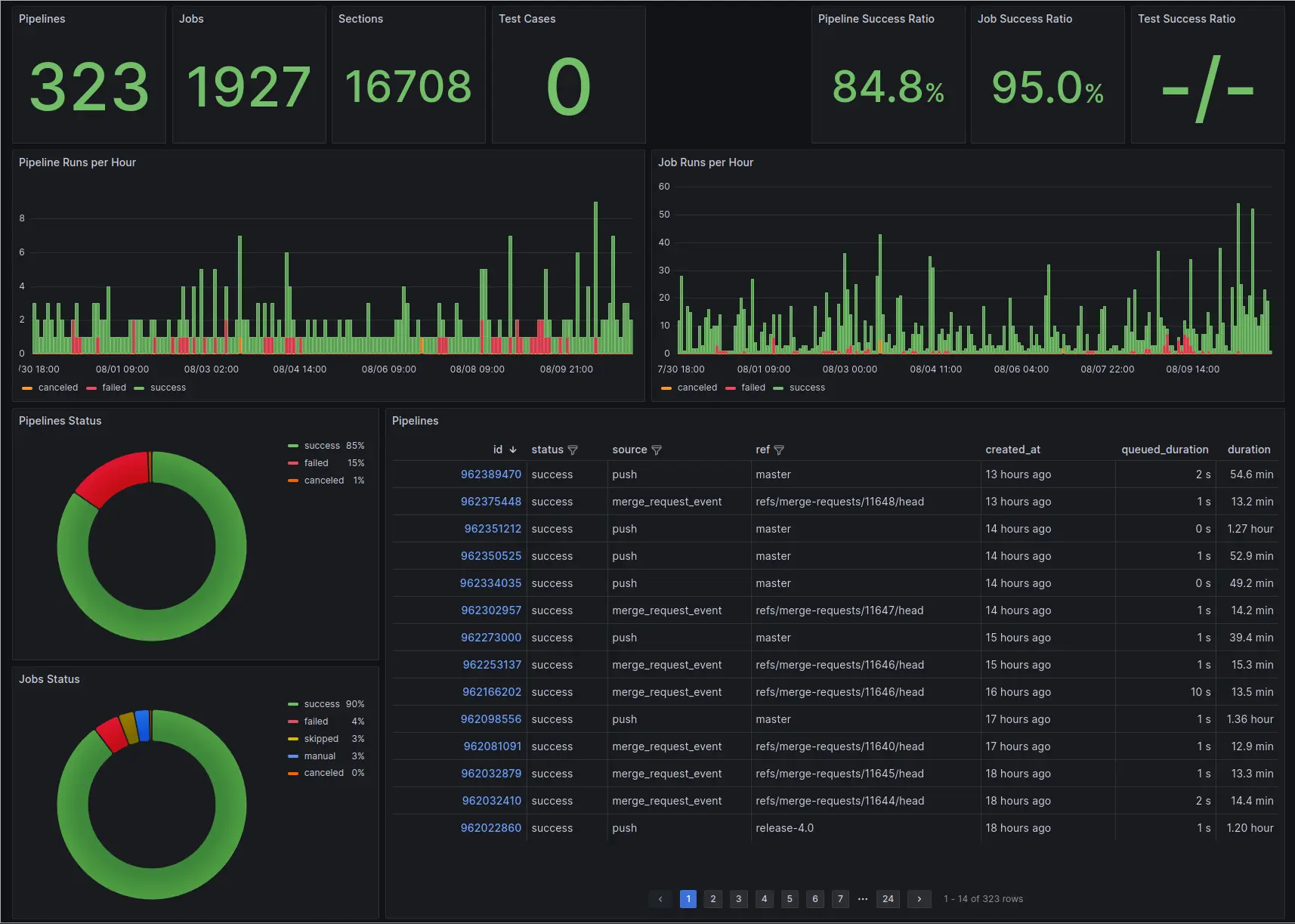Open pipeline 962273000 link
Viewport: 1295px width, 924px height.
tap(491, 638)
